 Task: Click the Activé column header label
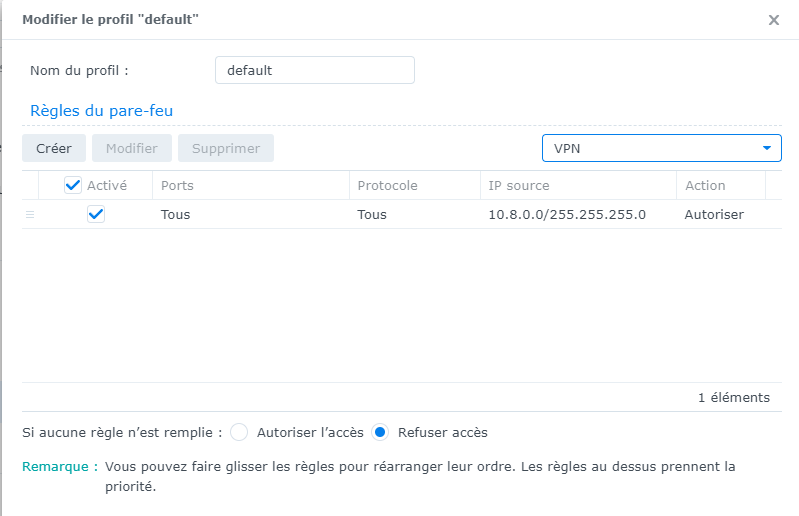tap(107, 185)
